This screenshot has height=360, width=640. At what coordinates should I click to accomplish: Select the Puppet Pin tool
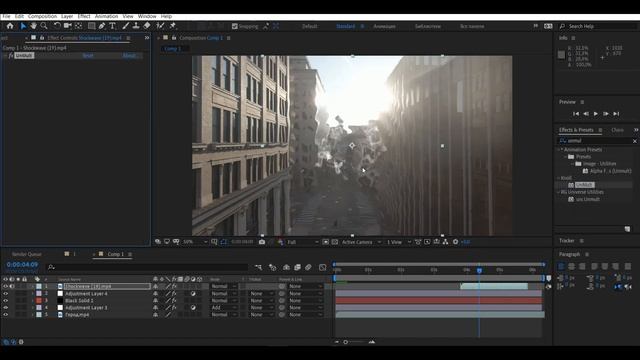173,26
